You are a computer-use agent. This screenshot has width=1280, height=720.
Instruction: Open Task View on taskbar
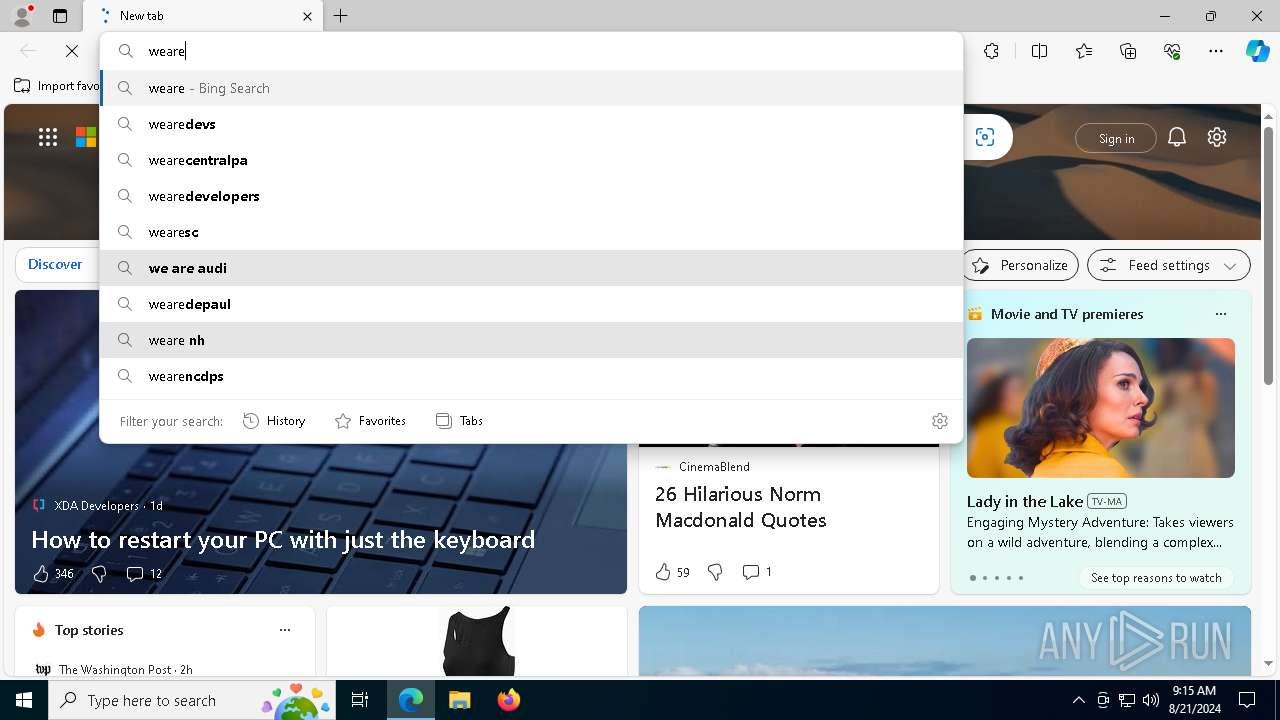360,700
